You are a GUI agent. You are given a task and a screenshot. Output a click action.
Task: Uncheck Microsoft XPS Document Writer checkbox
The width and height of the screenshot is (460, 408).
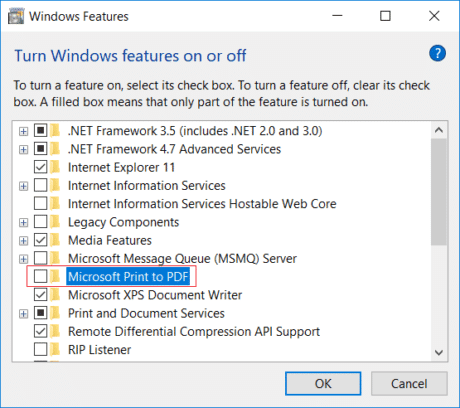[40, 295]
